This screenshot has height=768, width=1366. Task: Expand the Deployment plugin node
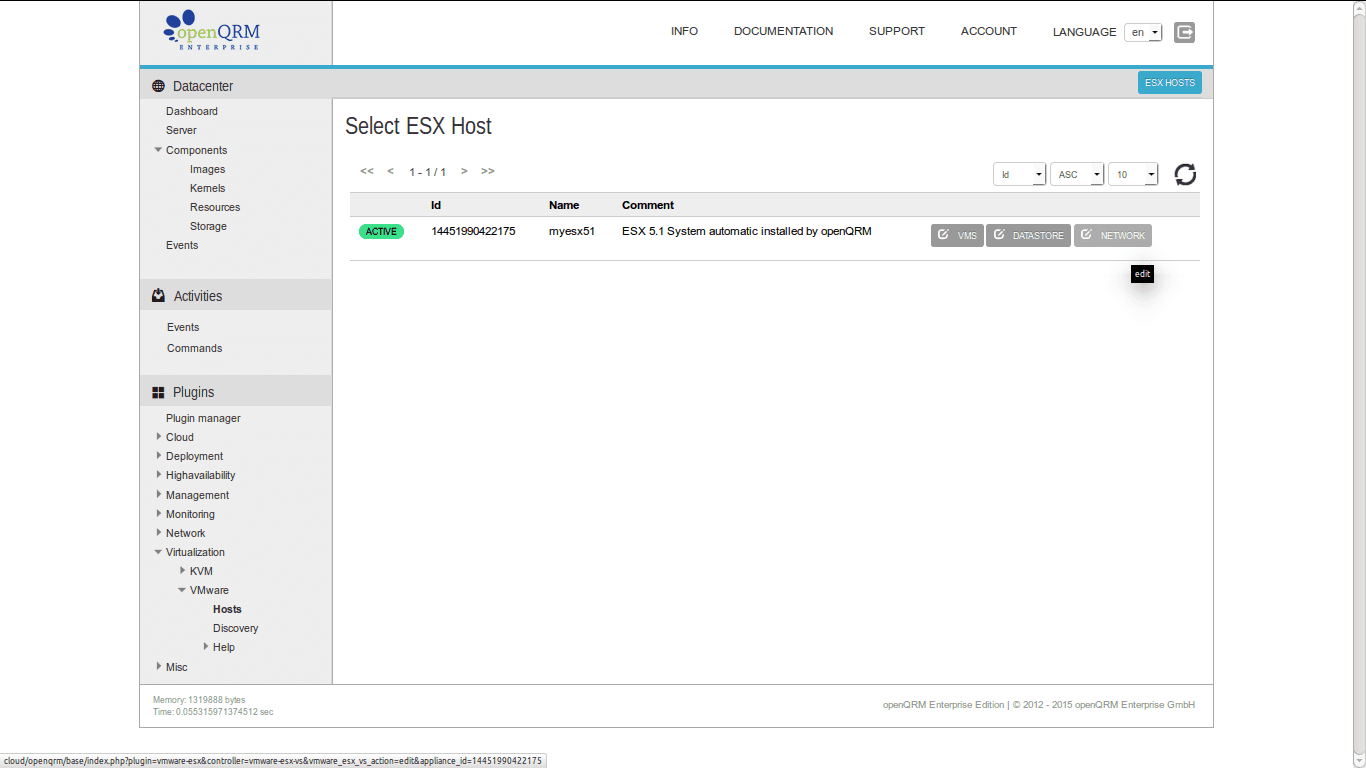(x=158, y=456)
